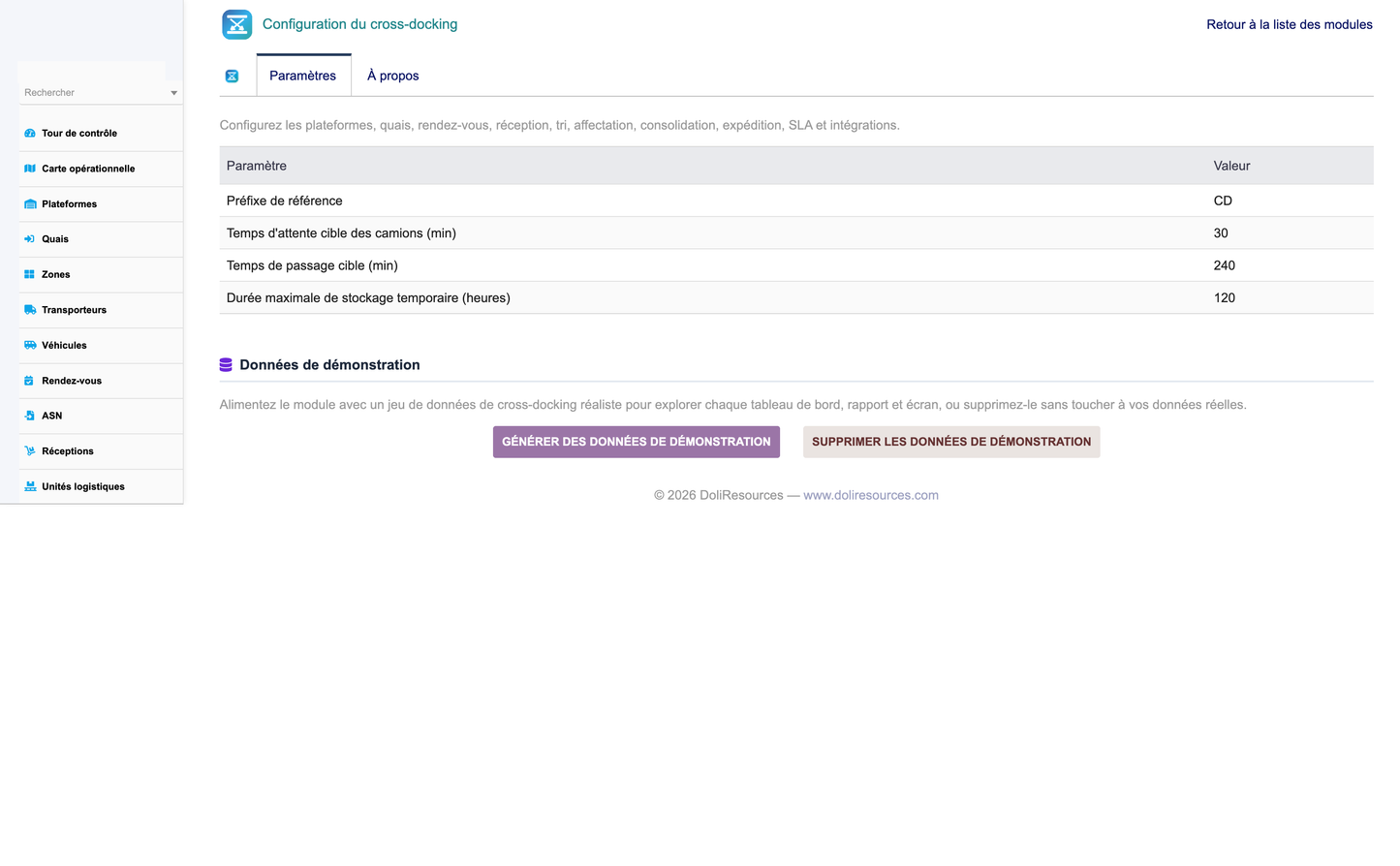
Task: Select the Réceptions menu entry
Action: click(x=68, y=451)
